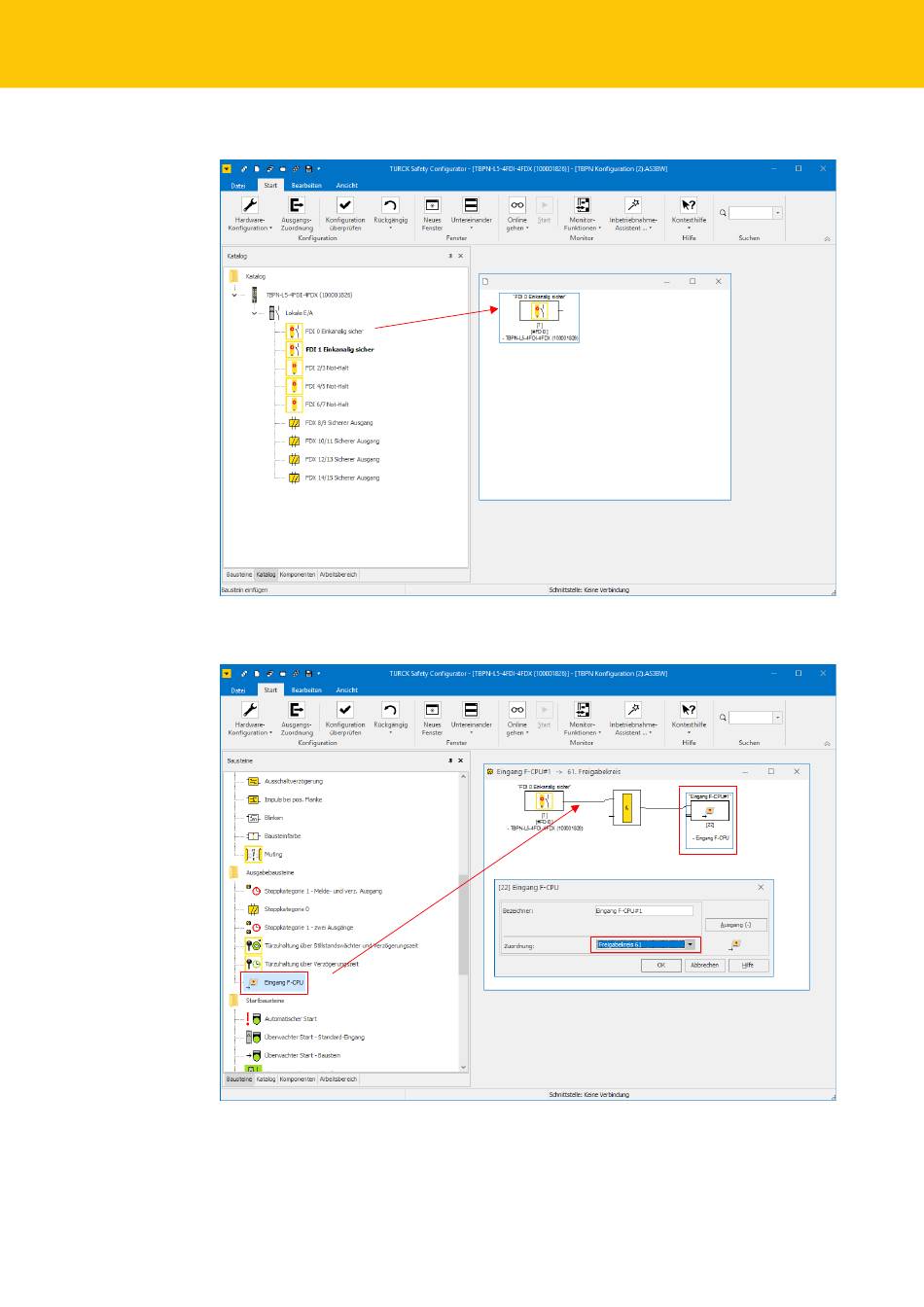Viewport: 924px width, 1307px height.
Task: Open Suchen dropdown arrow in upper screenshot
Action: [778, 212]
